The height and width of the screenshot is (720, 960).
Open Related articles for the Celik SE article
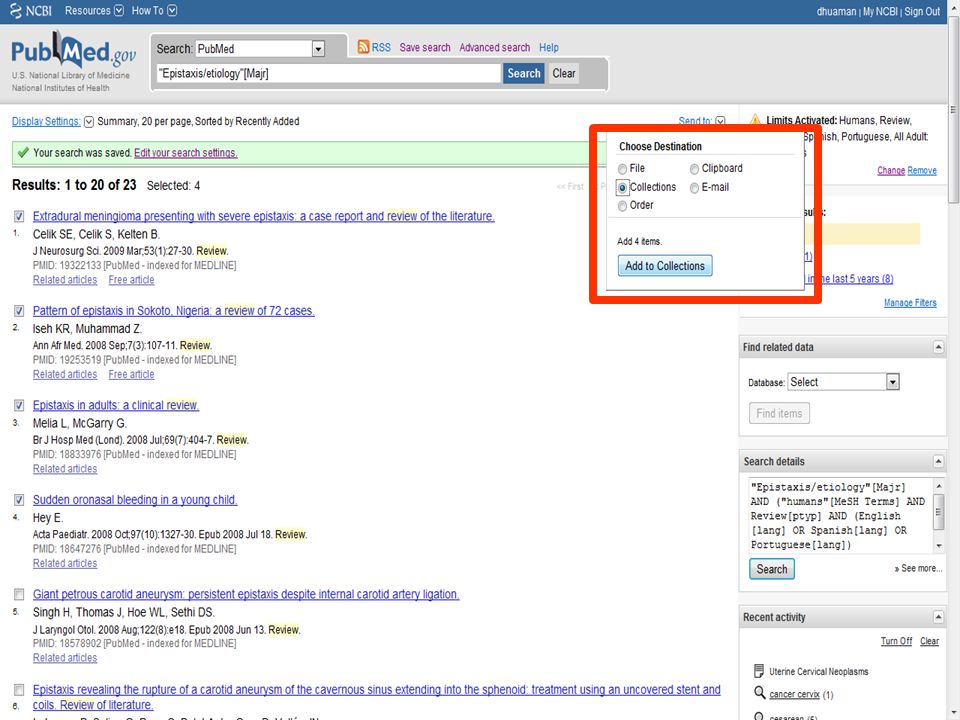click(65, 280)
